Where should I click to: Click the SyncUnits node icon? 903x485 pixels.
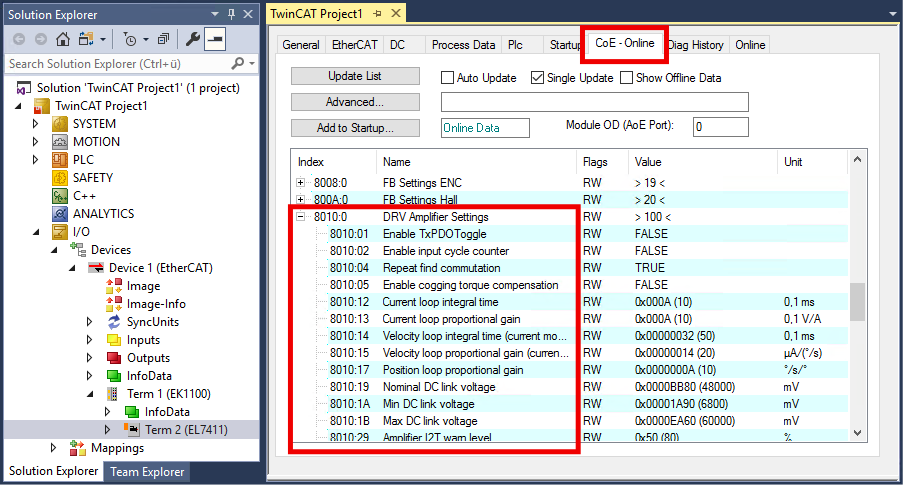click(x=114, y=321)
